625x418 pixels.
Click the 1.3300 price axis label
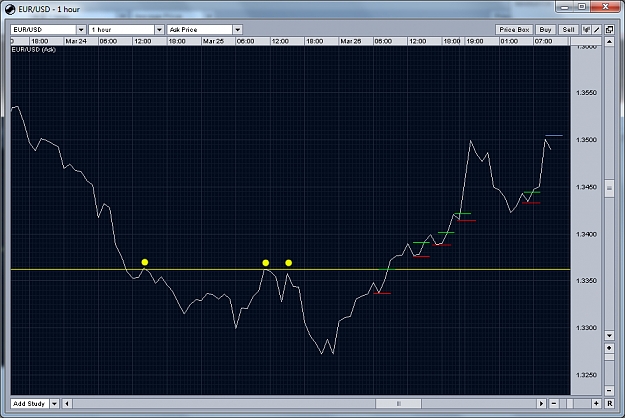pyautogui.click(x=586, y=328)
